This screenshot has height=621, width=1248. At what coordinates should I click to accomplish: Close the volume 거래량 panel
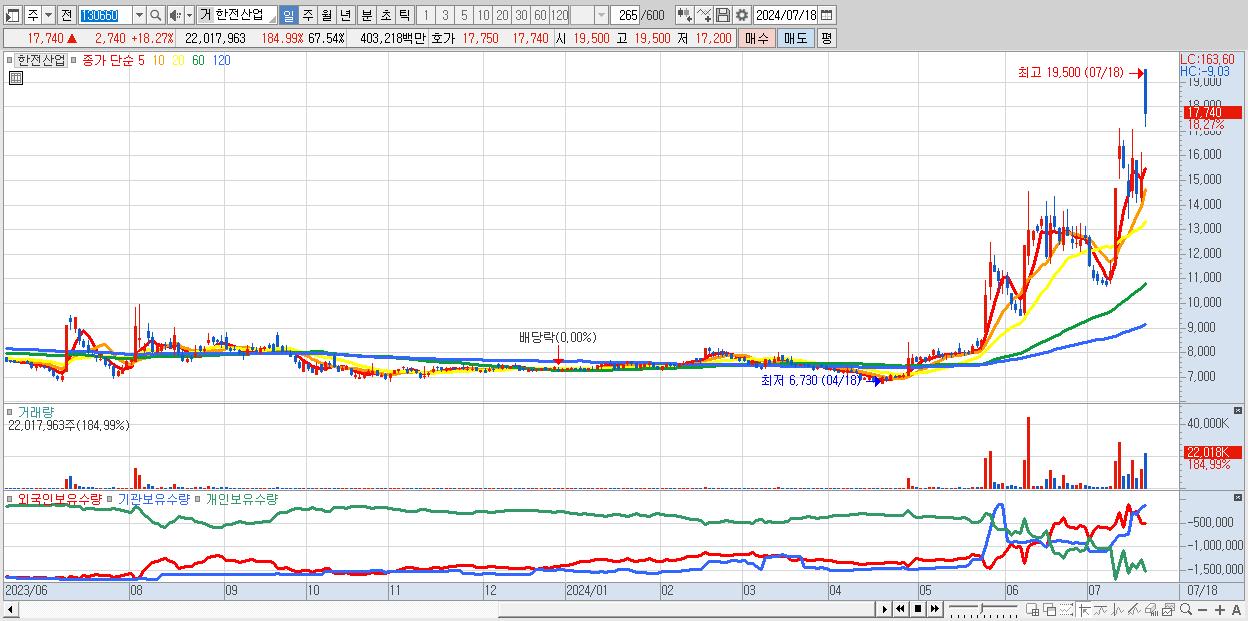1240,410
